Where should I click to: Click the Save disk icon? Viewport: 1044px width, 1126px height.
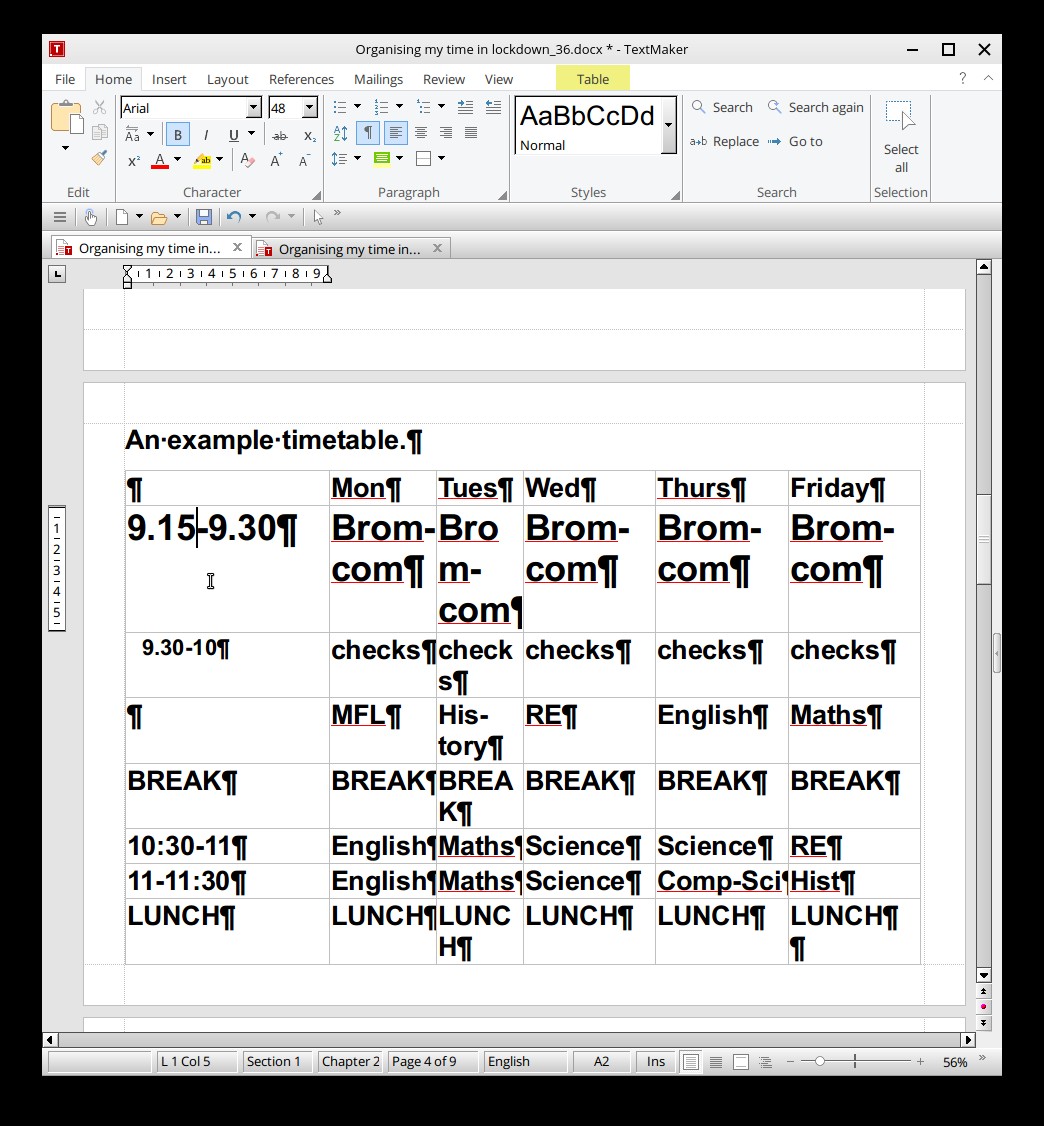204,217
